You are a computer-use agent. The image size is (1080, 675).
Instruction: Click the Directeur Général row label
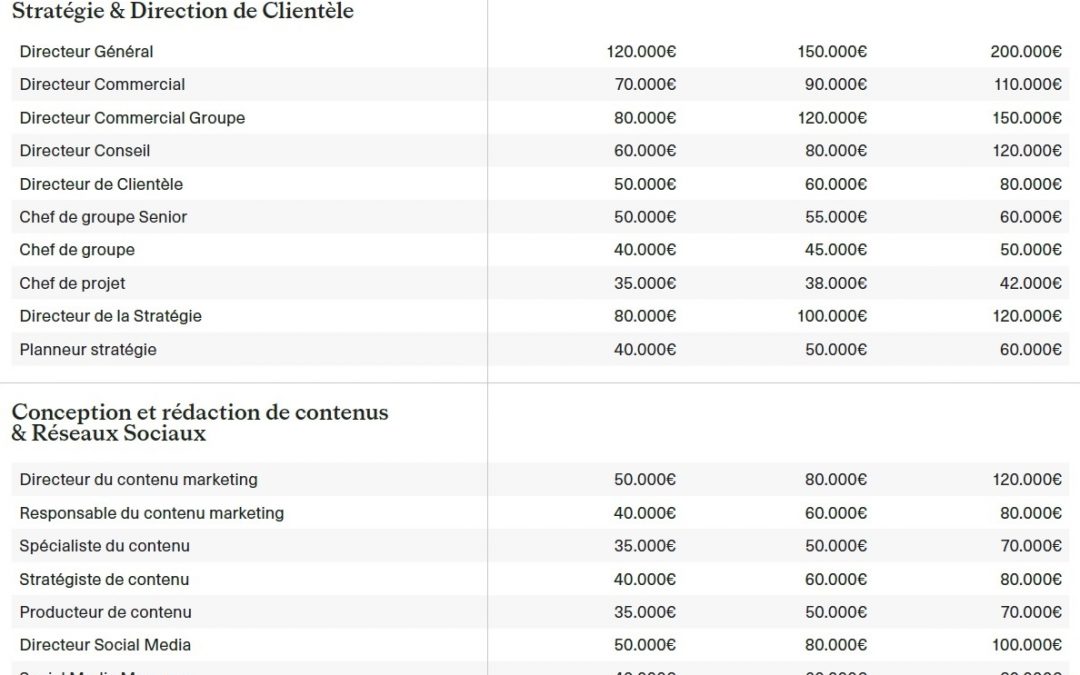pyautogui.click(x=86, y=51)
